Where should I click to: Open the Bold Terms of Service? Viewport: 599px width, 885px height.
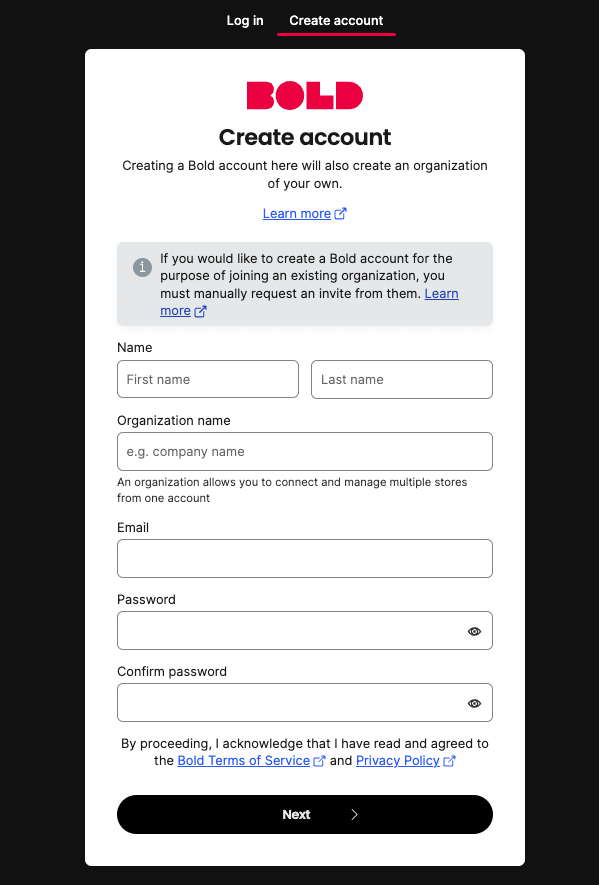244,760
